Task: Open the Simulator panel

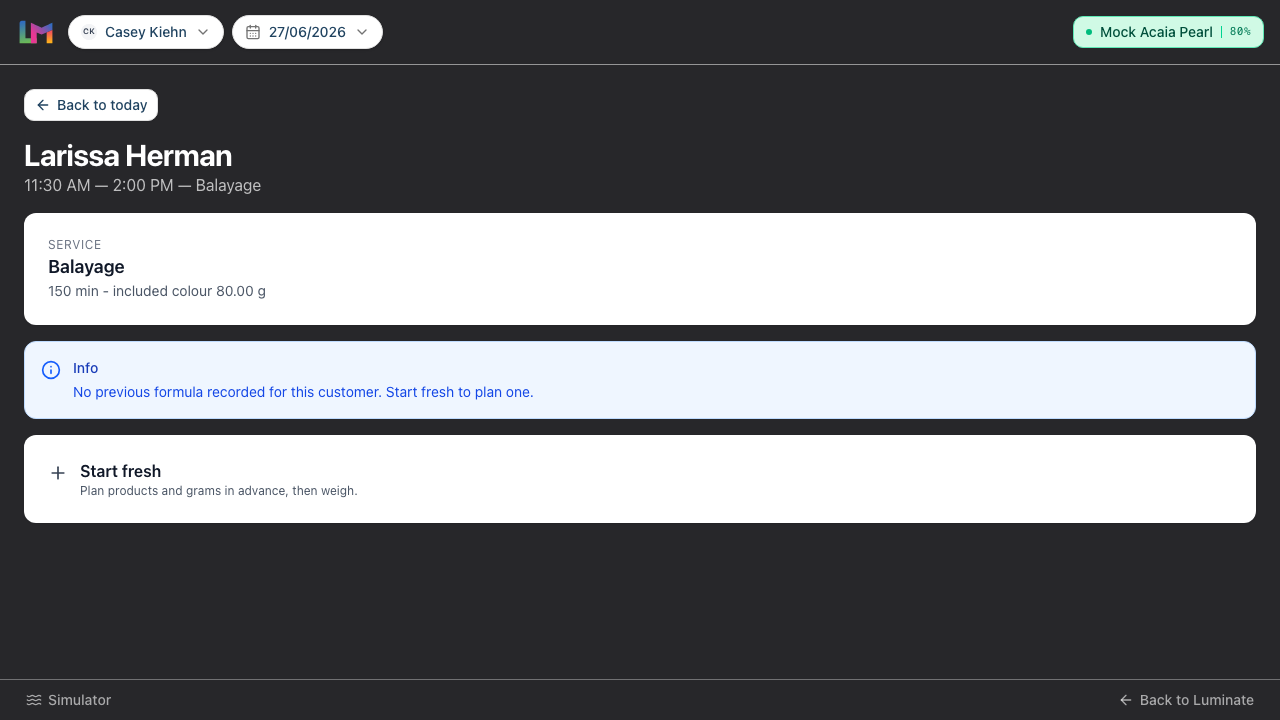Action: pyautogui.click(x=68, y=700)
